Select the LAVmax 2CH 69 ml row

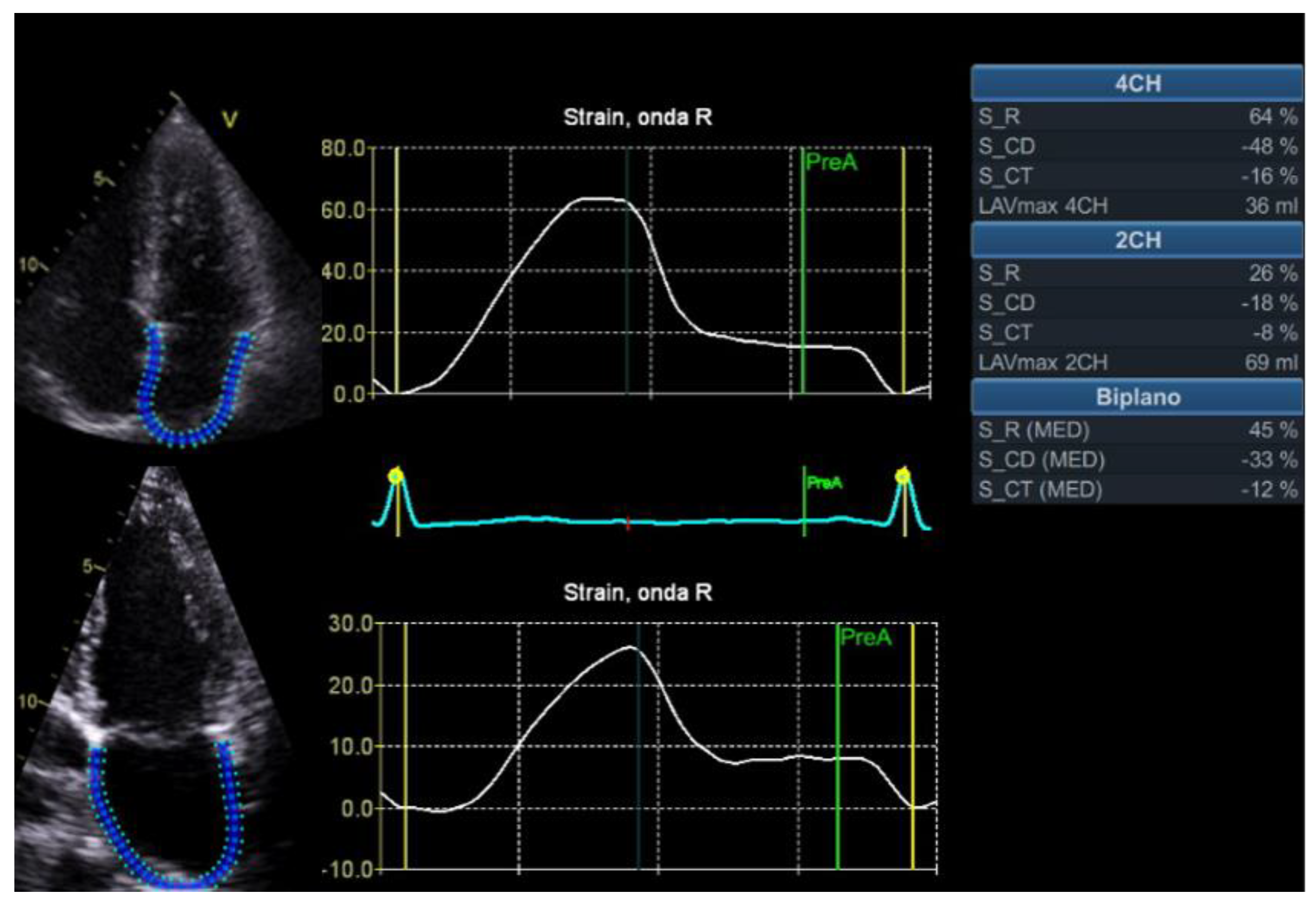click(x=1137, y=362)
